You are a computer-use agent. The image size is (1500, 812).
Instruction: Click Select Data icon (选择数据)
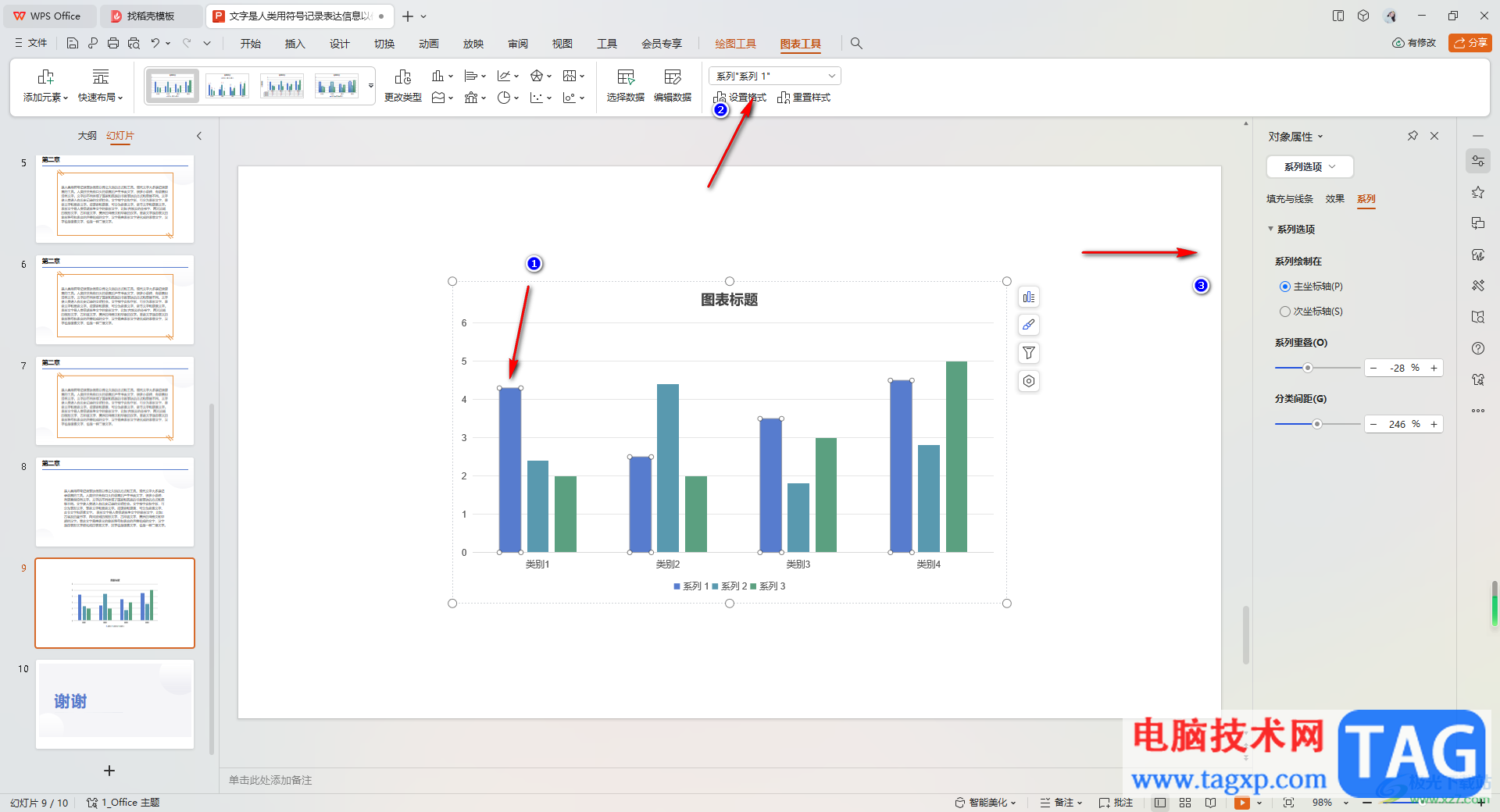[x=626, y=86]
